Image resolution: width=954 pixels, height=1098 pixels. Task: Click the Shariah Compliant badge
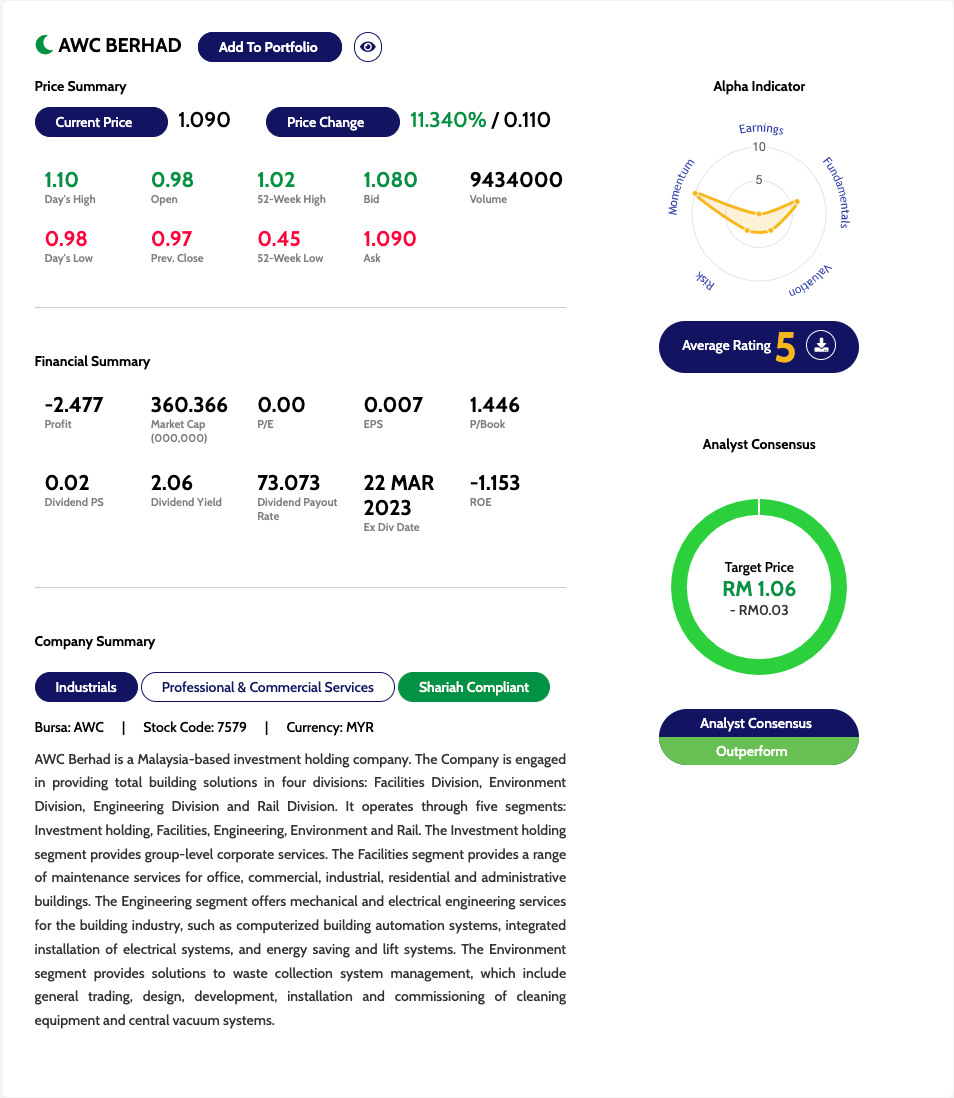(474, 687)
